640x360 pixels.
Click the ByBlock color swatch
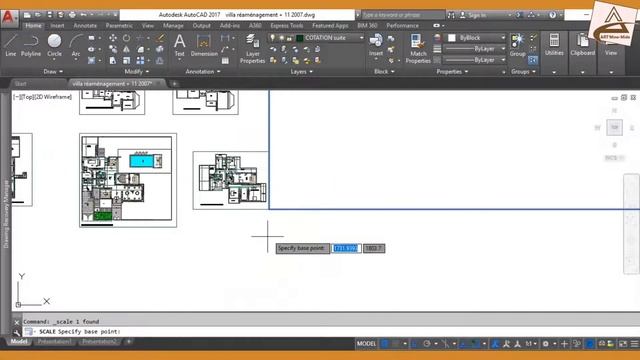click(452, 38)
